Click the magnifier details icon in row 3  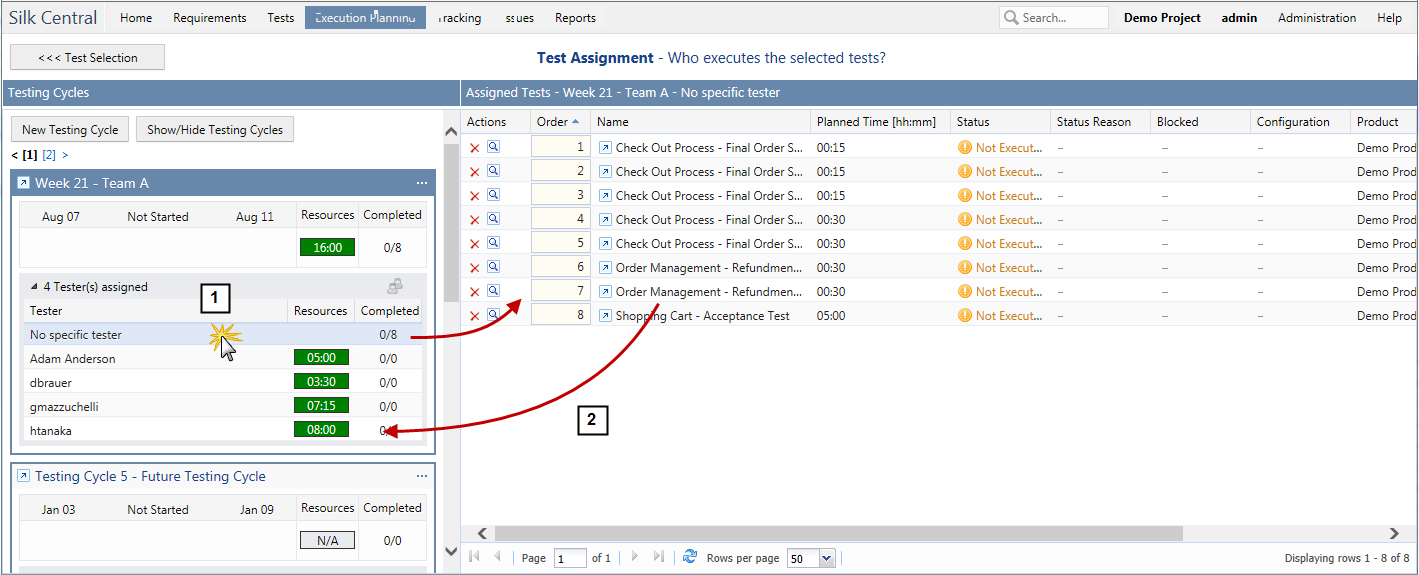tap(493, 195)
